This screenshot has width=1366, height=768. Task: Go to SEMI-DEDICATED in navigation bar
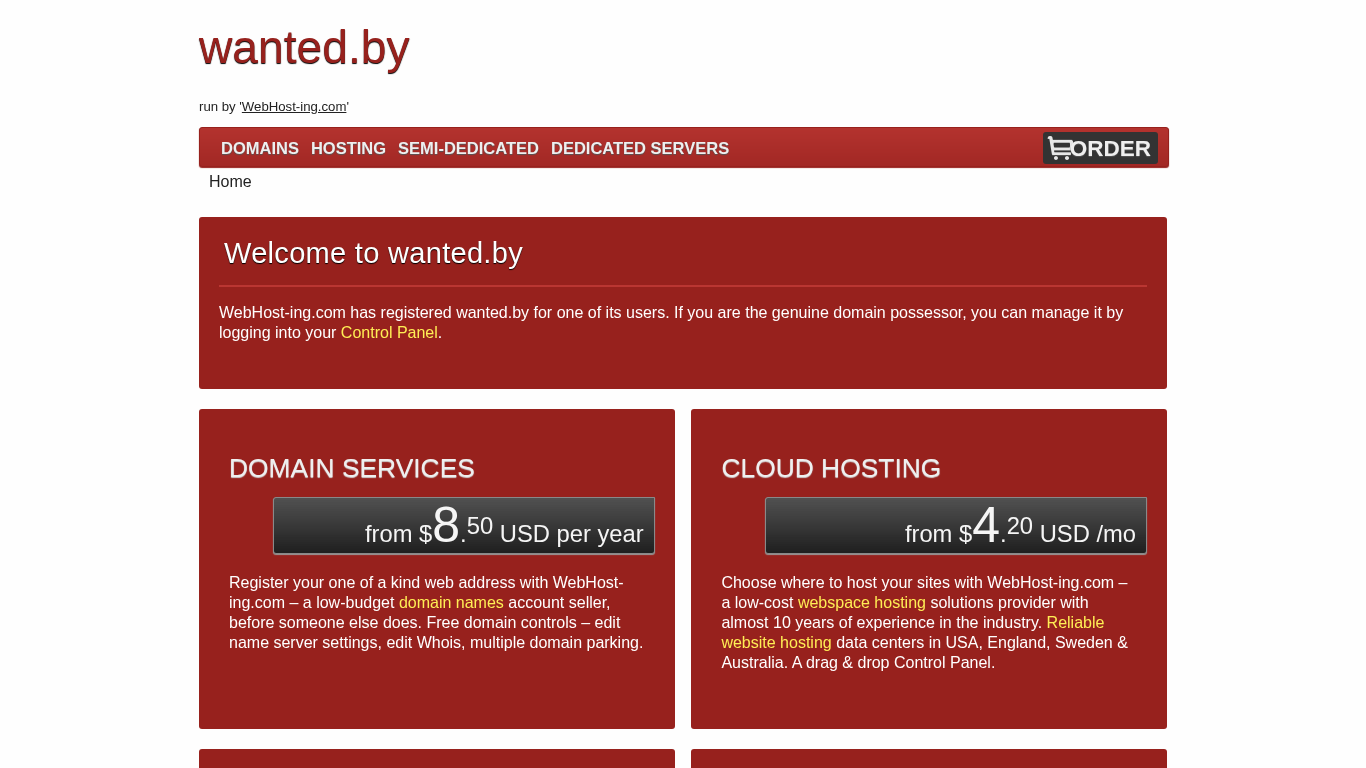pyautogui.click(x=468, y=149)
